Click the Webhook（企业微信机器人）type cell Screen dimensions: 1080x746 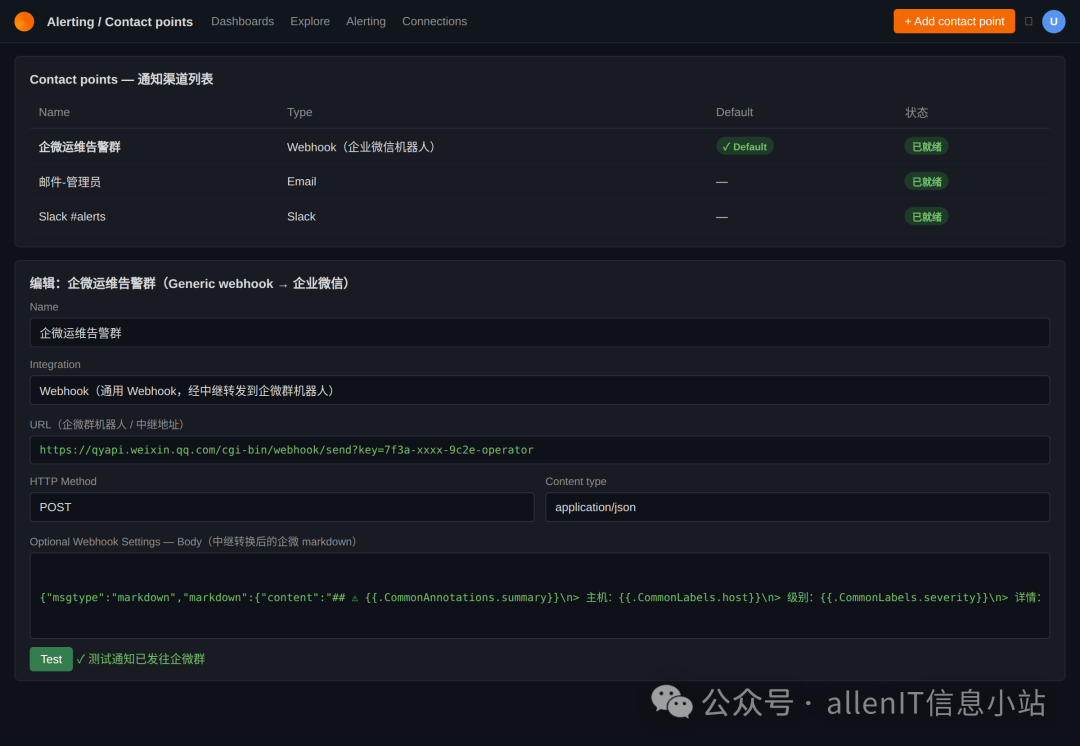pos(363,147)
